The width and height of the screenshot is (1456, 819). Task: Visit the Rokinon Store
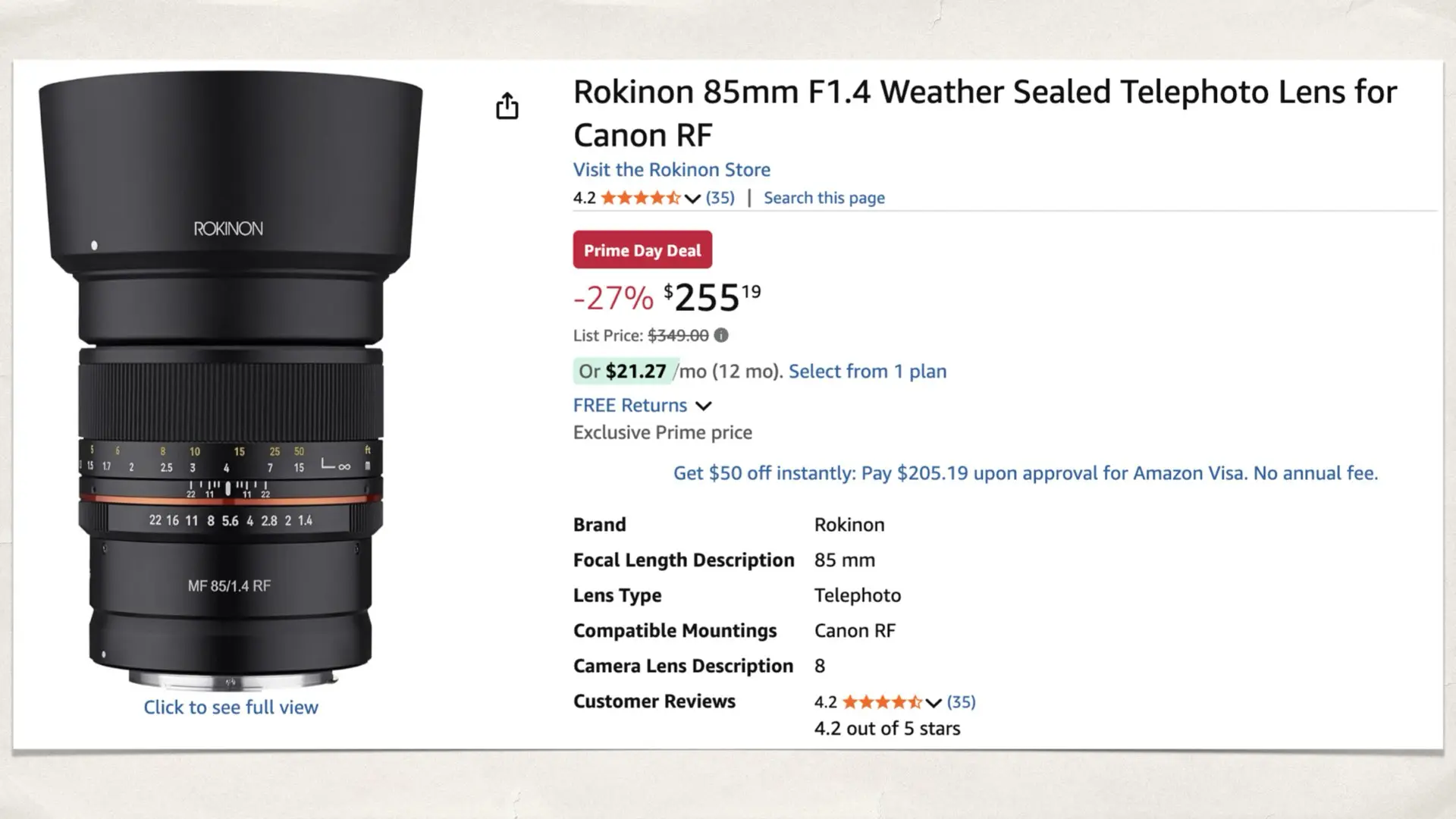click(x=671, y=169)
